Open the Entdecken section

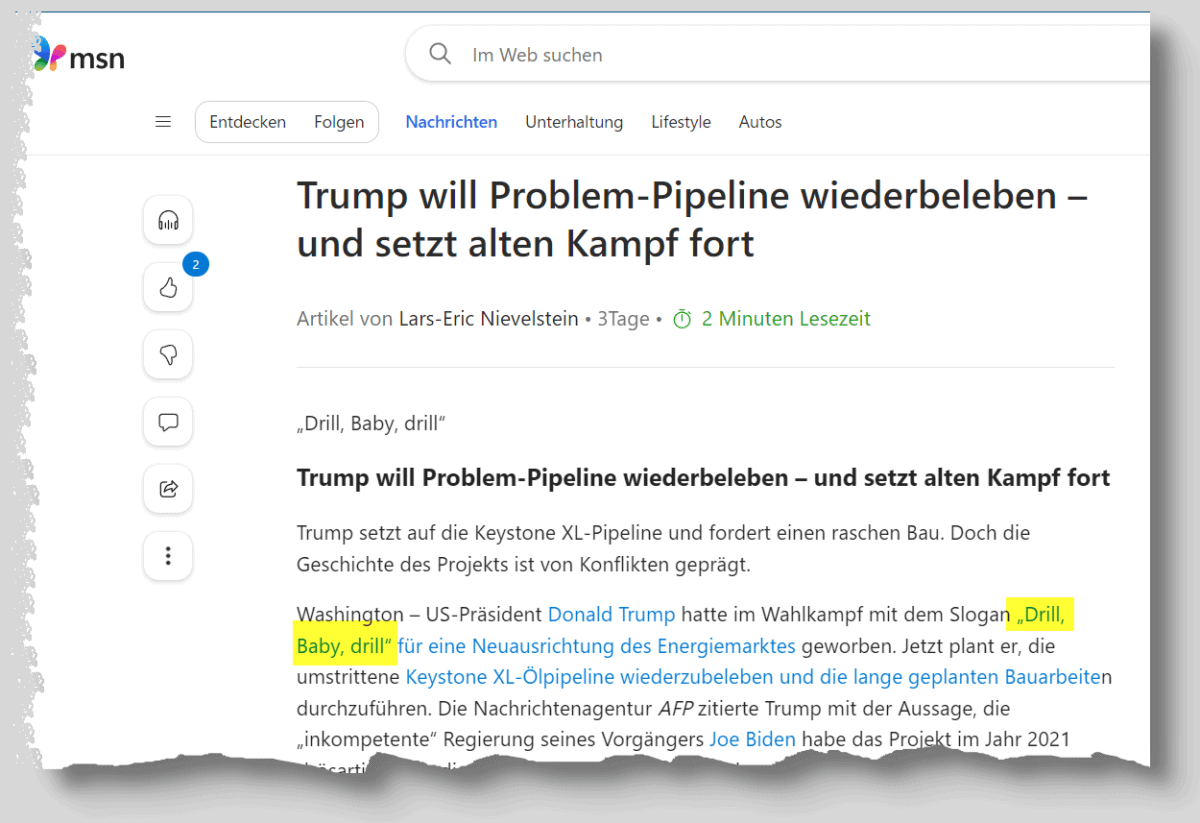click(x=247, y=121)
